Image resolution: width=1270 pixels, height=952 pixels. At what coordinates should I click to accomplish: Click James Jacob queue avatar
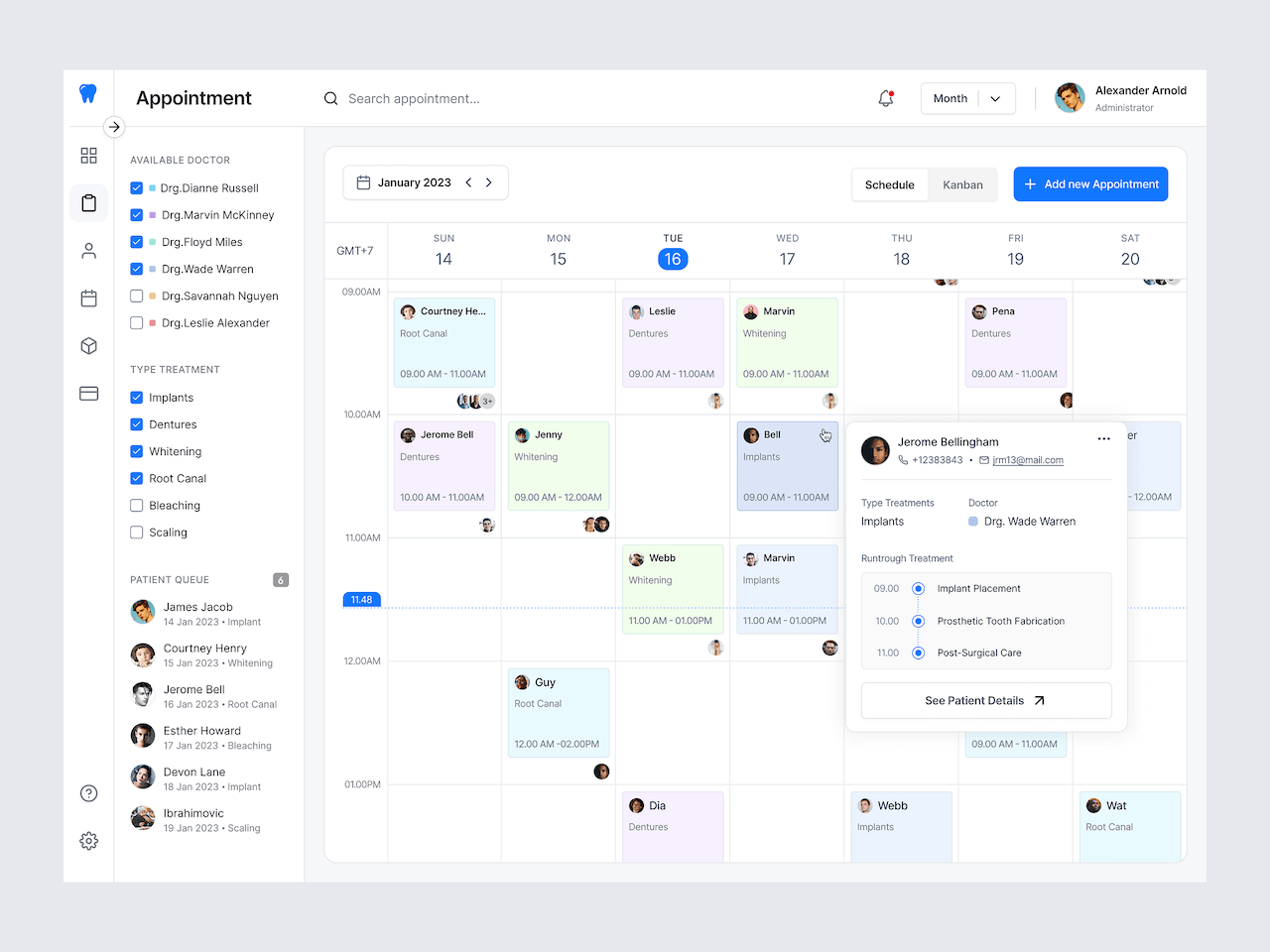[x=143, y=612]
